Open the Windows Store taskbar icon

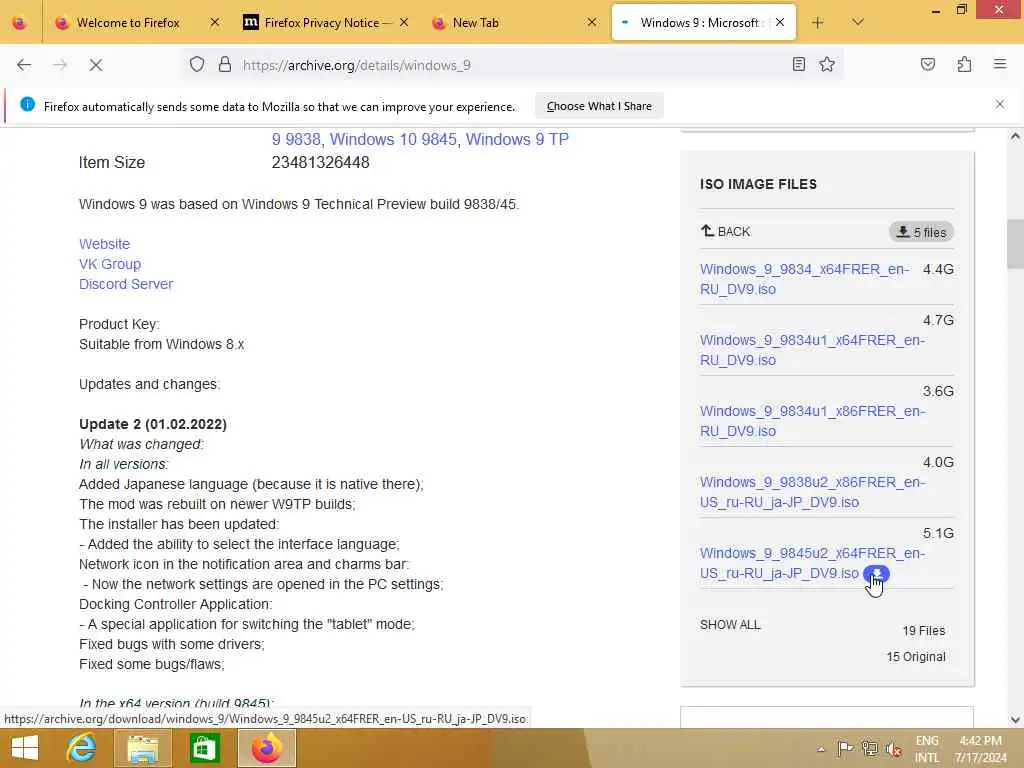point(204,748)
